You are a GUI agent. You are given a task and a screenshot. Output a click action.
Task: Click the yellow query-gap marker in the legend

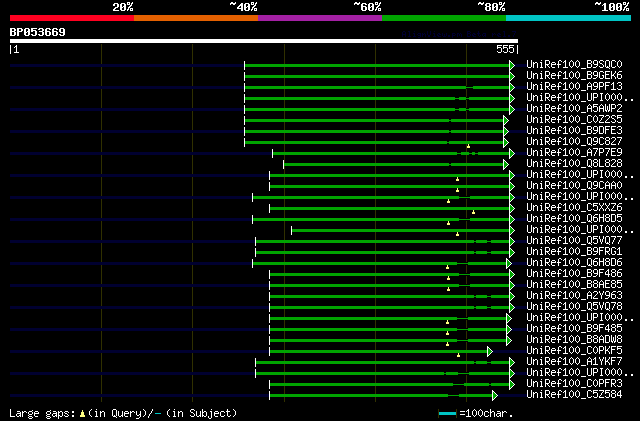pos(82,414)
